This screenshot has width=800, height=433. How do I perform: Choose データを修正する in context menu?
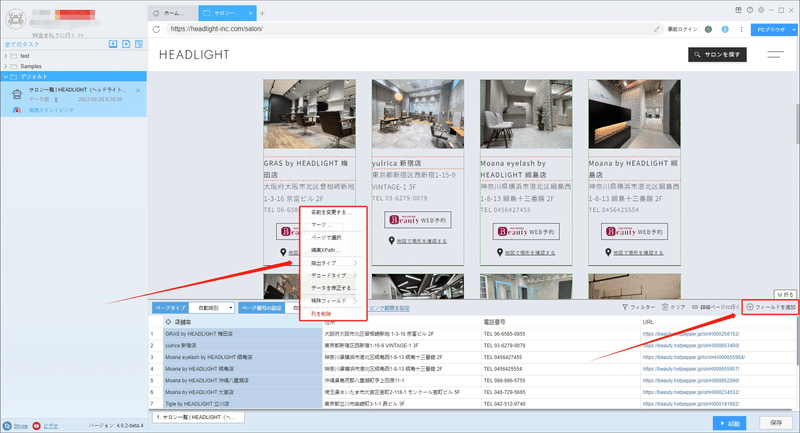[333, 288]
